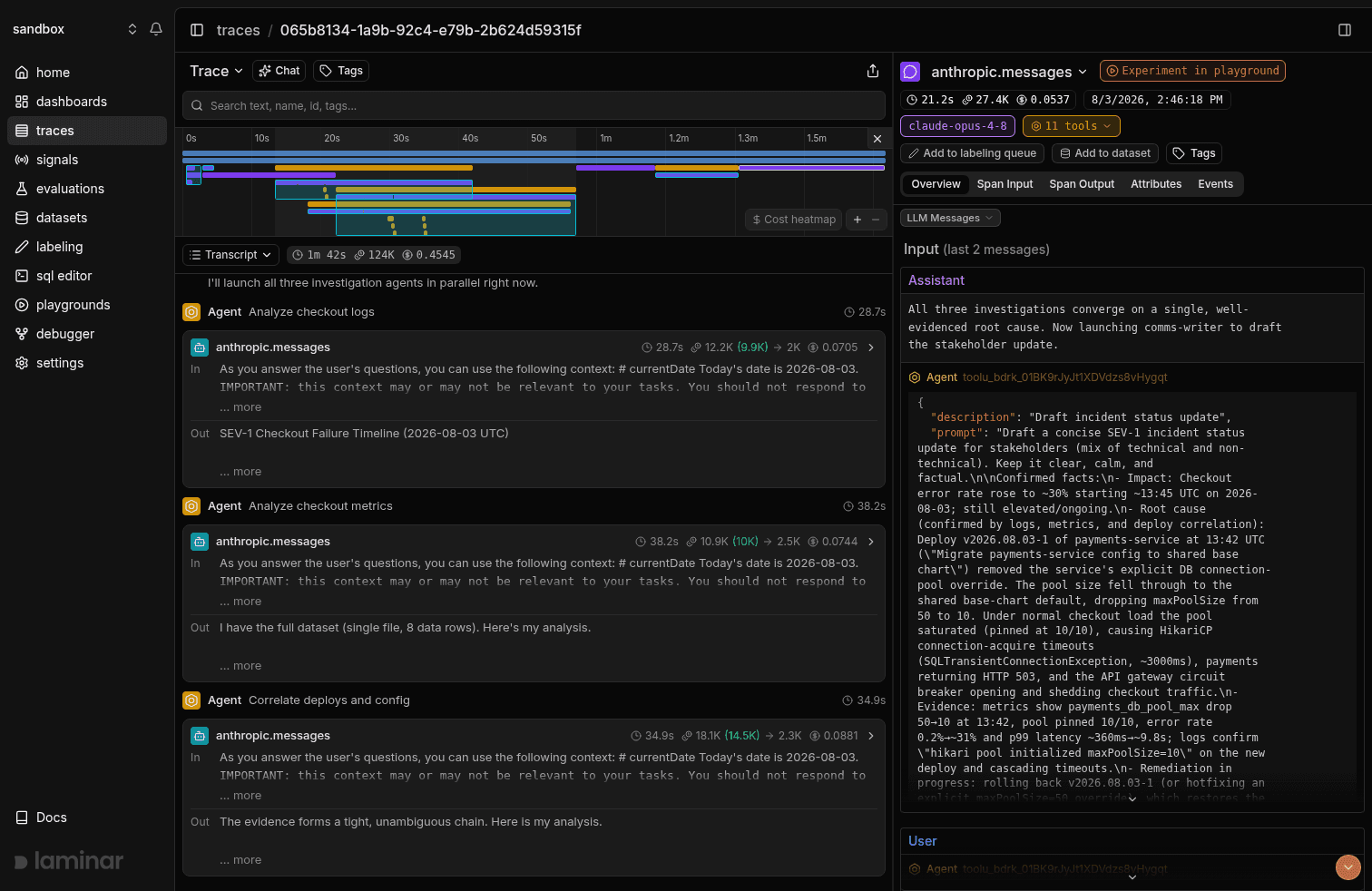Click the Tags button beside Chat

coord(341,71)
